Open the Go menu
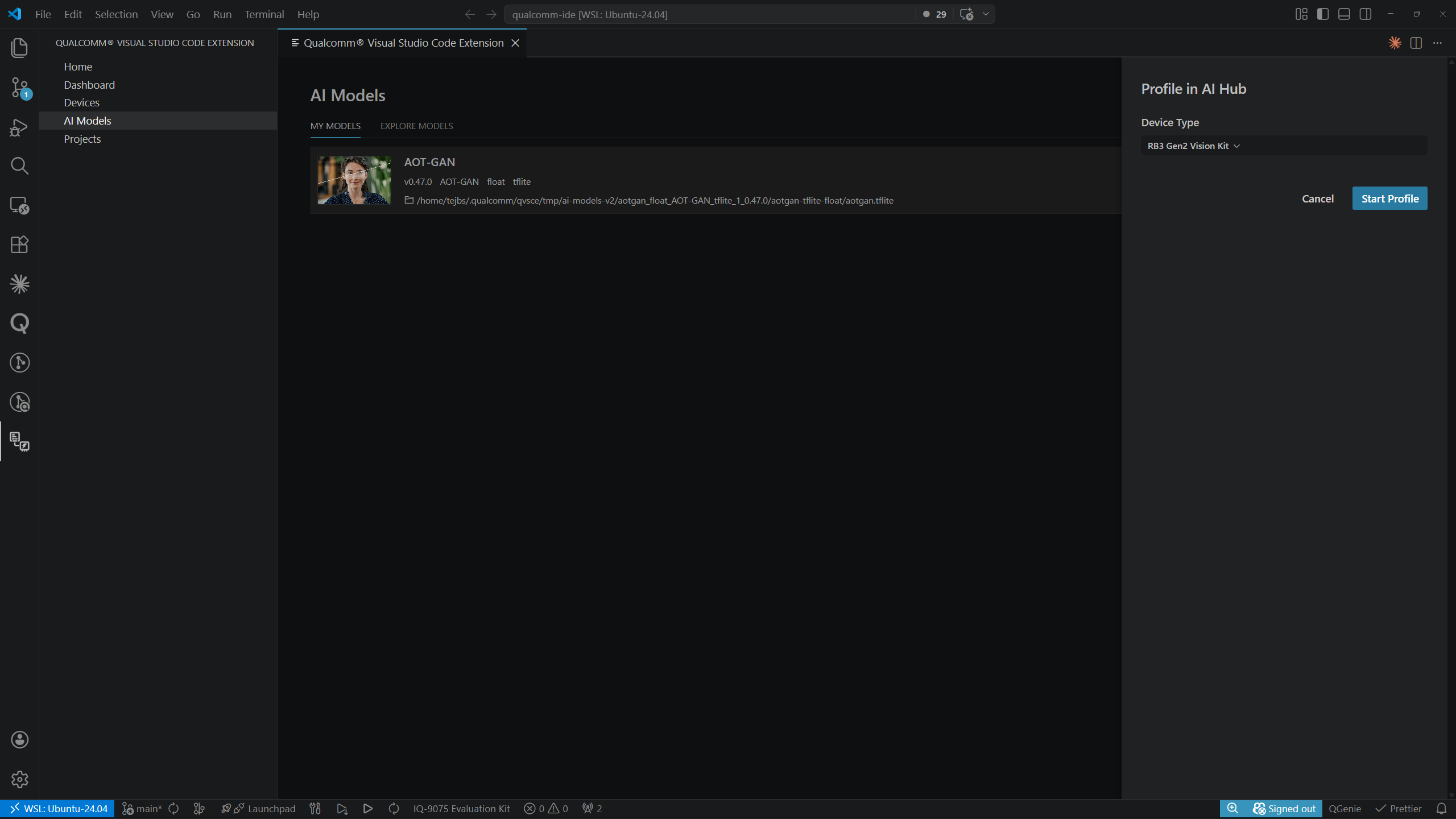Image resolution: width=1456 pixels, height=819 pixels. click(x=193, y=14)
